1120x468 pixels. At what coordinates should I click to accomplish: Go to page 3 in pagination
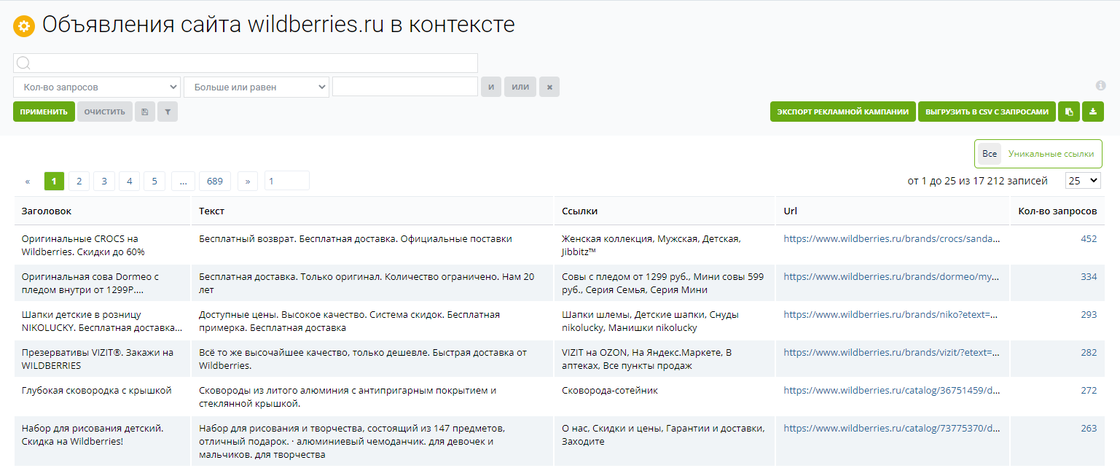coord(104,181)
